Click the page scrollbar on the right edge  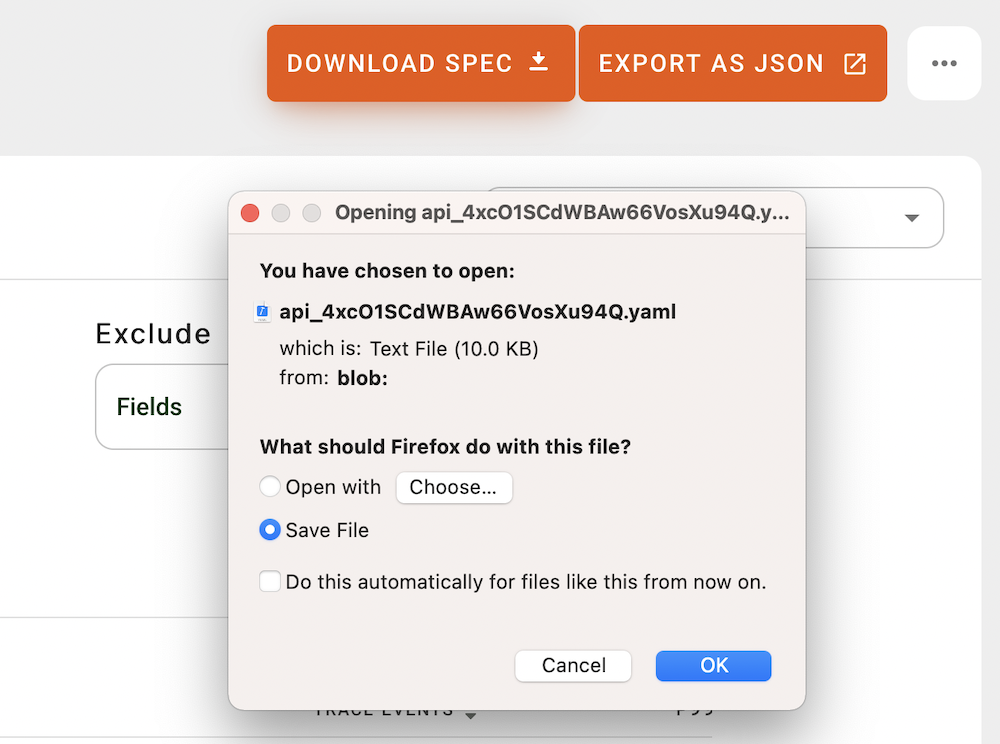coord(995,400)
